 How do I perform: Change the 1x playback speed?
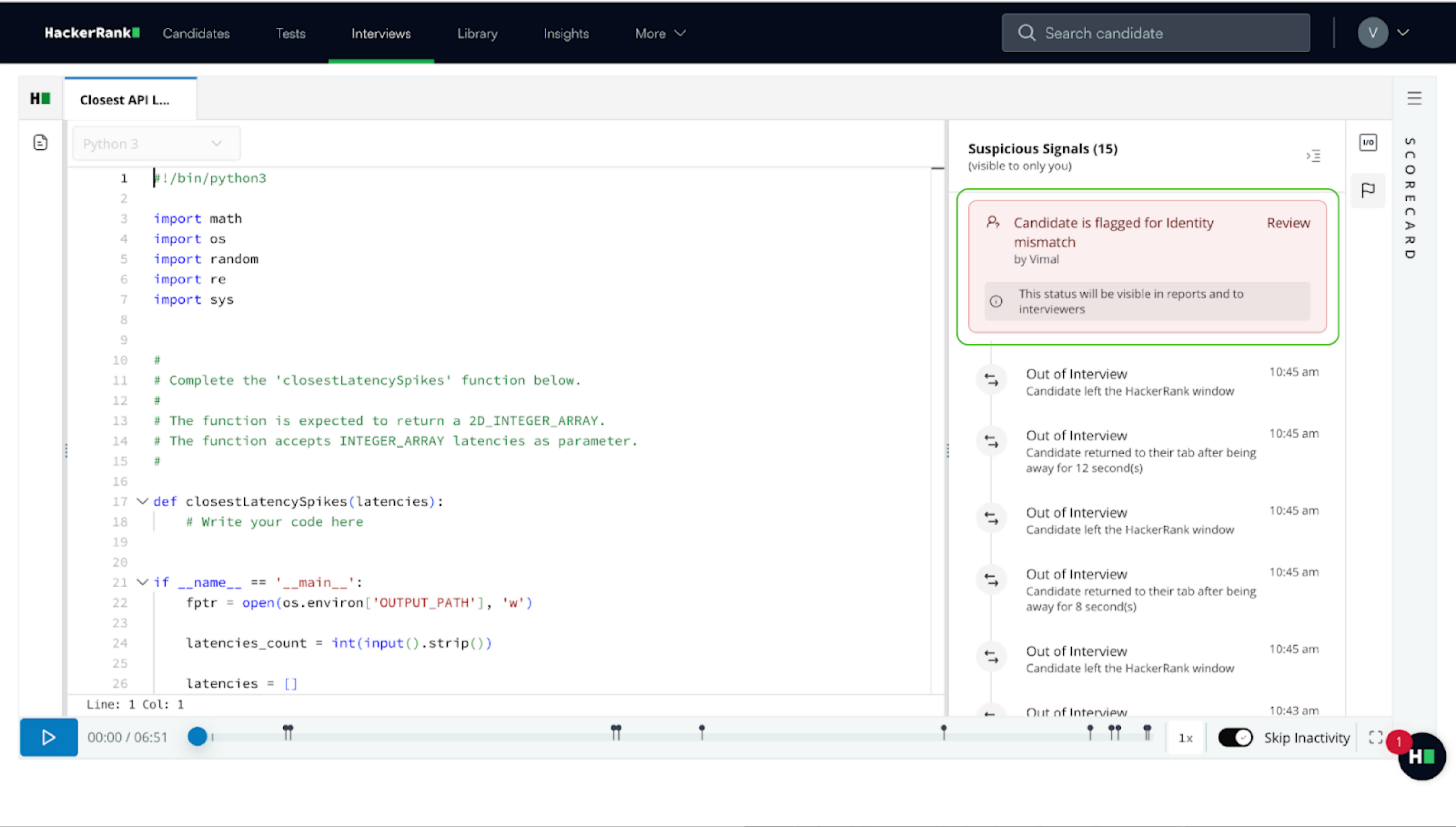(x=1185, y=737)
